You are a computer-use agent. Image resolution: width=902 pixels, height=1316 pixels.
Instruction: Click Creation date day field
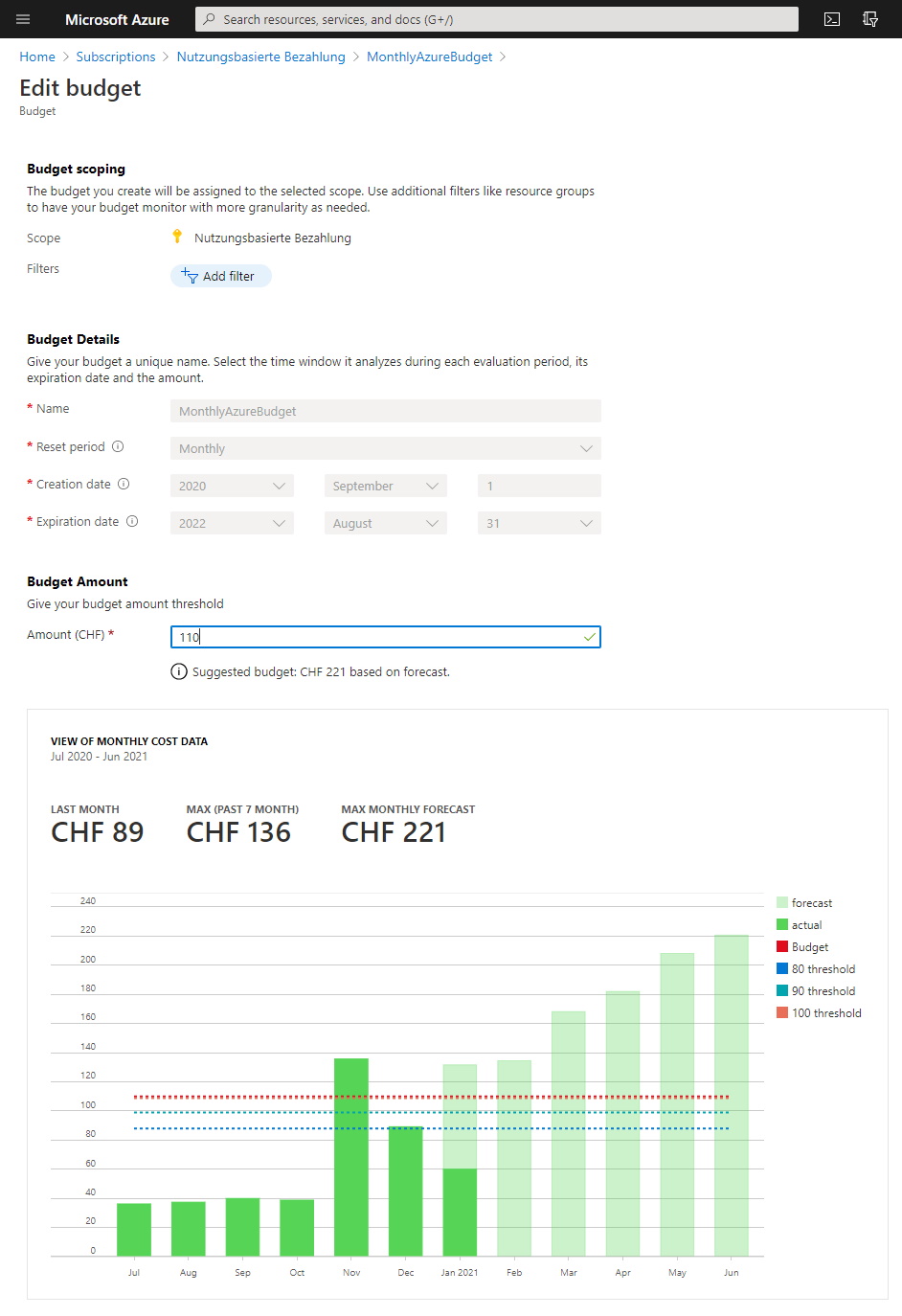click(x=539, y=486)
